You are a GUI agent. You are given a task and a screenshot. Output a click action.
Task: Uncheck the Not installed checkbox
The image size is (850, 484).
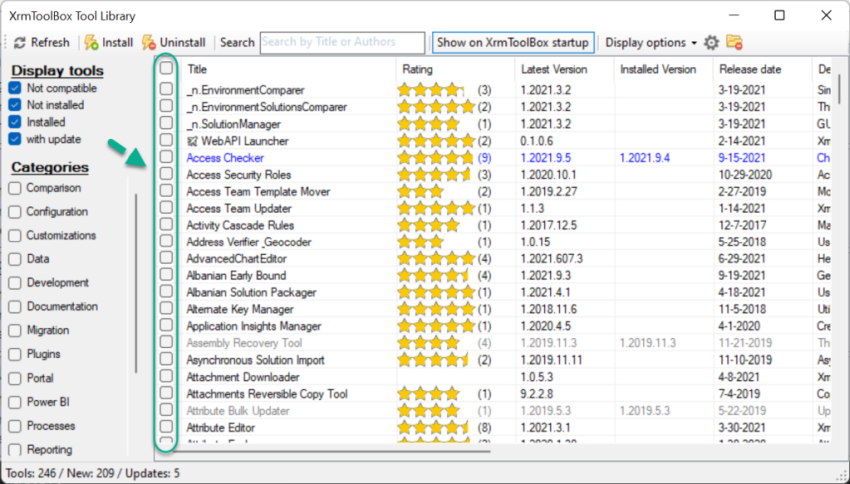click(15, 105)
